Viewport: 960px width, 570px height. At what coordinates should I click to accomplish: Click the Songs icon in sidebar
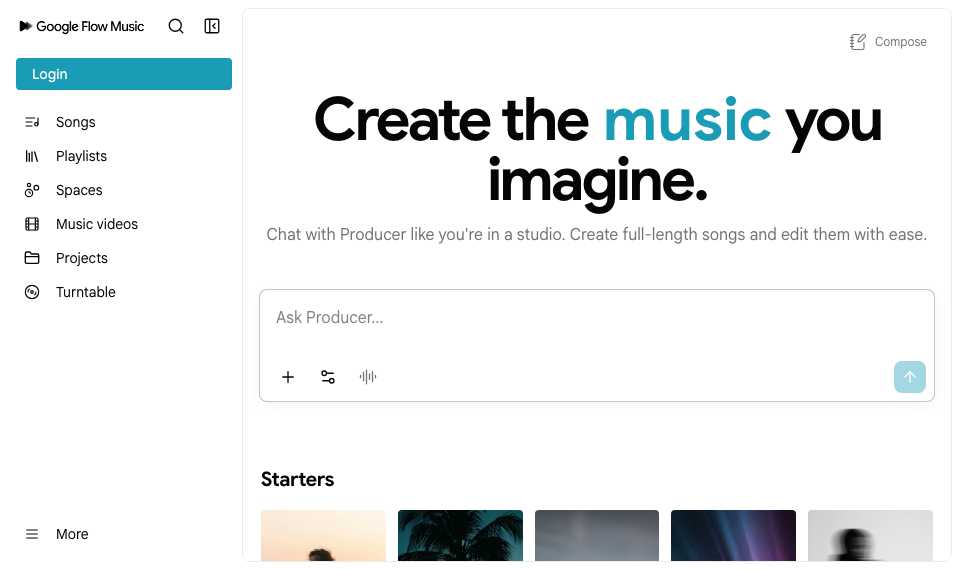(32, 122)
